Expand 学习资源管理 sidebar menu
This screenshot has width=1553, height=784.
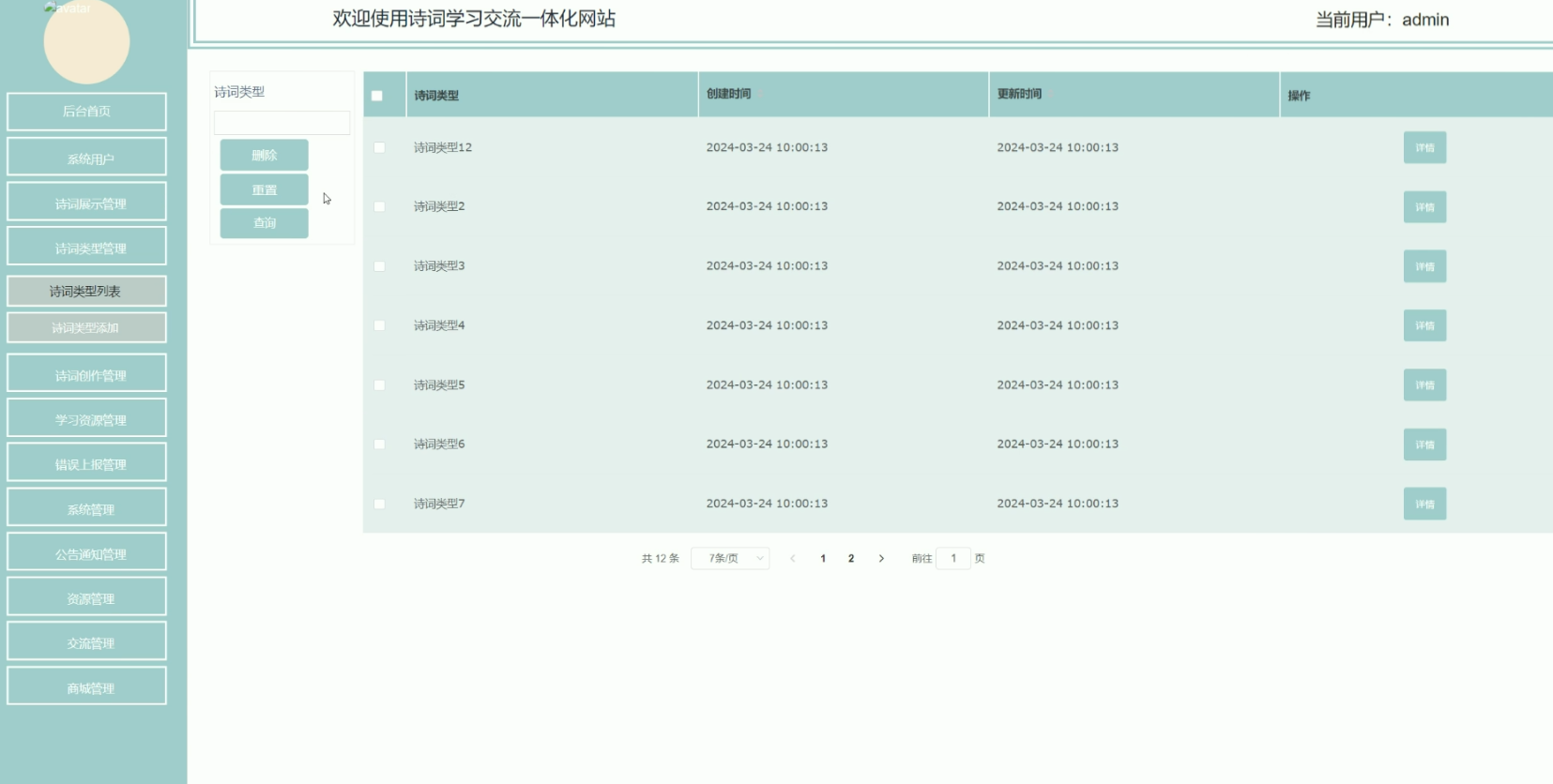87,418
